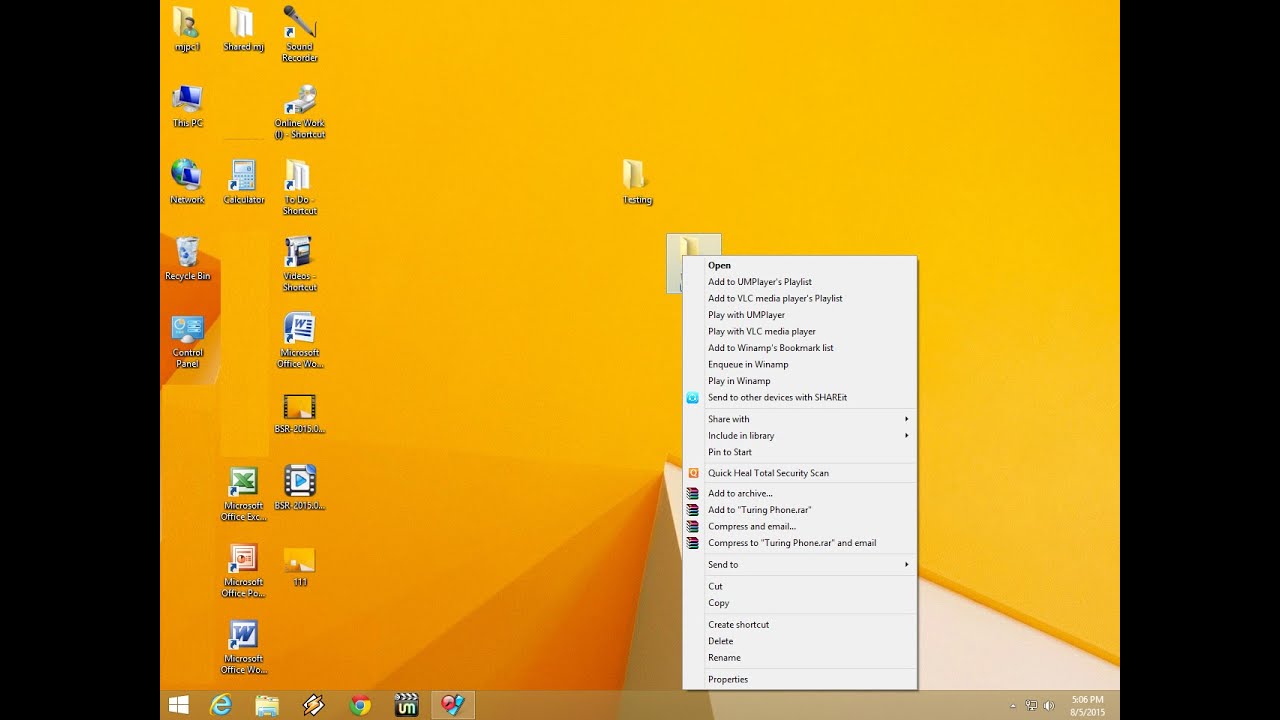Select Compress and email... entry
The width and height of the screenshot is (1280, 720).
(x=799, y=526)
